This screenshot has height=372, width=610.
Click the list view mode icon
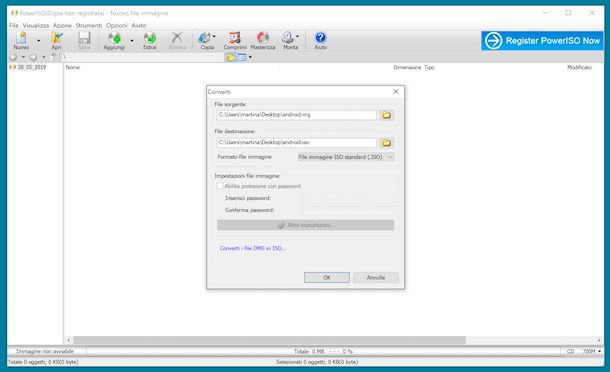[x=242, y=58]
